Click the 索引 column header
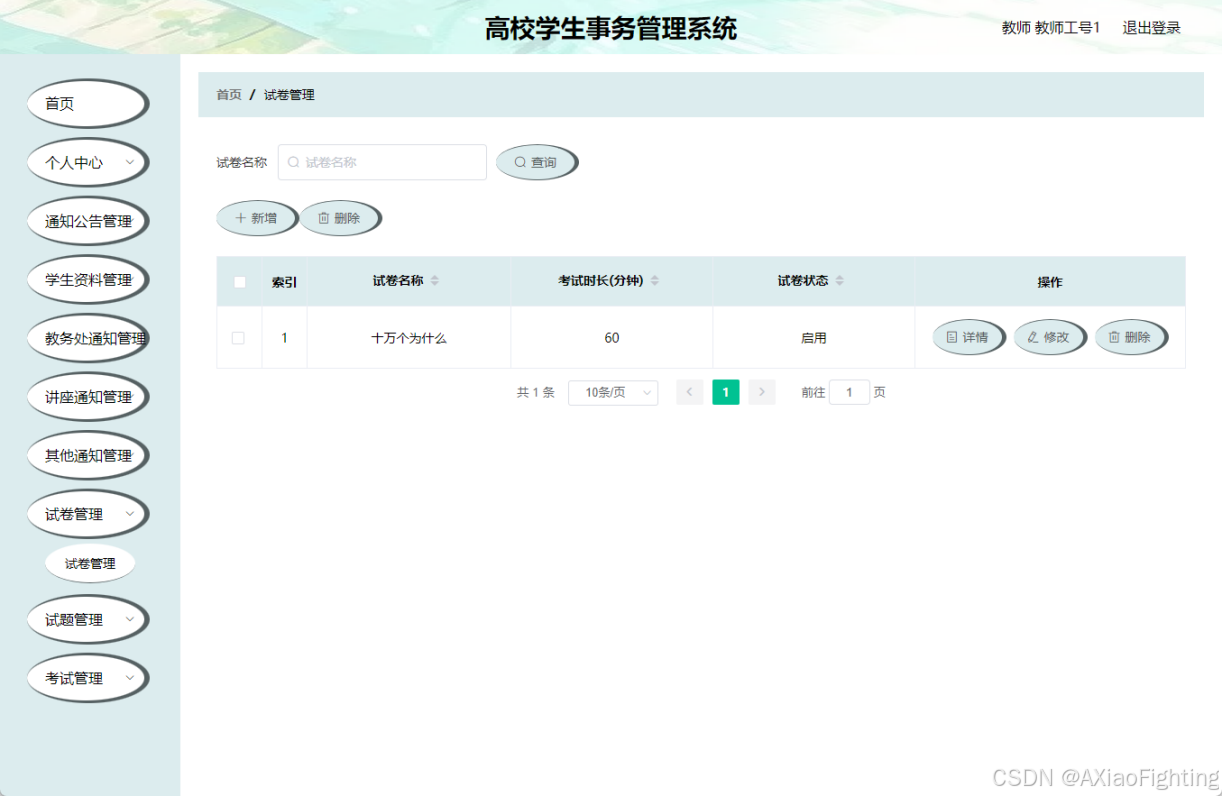 pyautogui.click(x=284, y=282)
